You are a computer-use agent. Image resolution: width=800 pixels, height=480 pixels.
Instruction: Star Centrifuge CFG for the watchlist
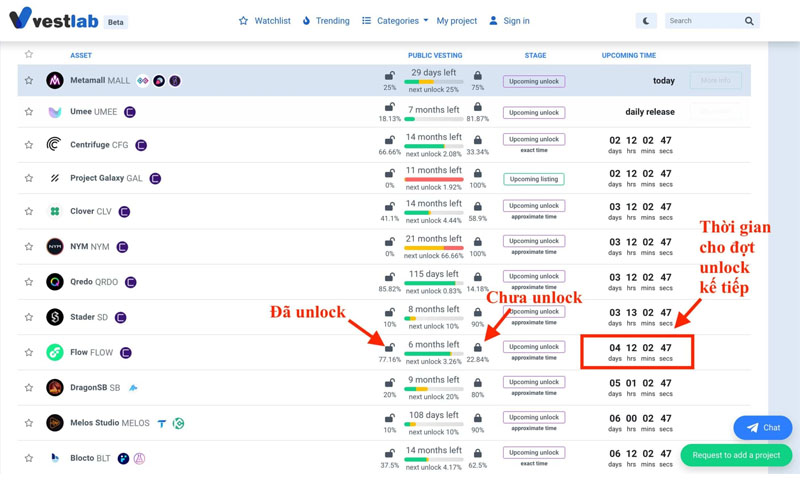[29, 145]
